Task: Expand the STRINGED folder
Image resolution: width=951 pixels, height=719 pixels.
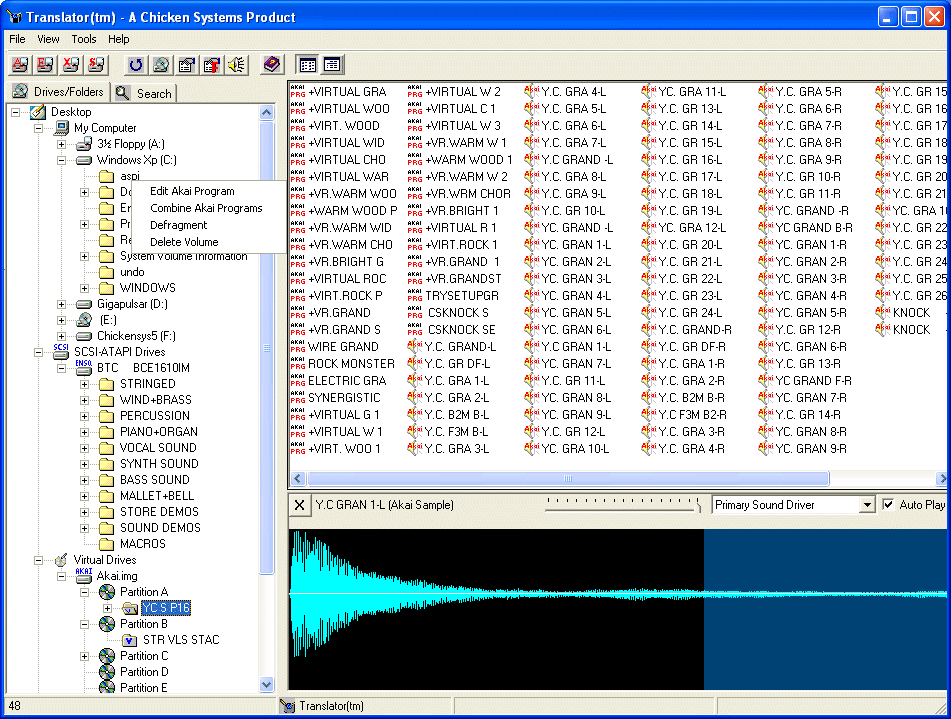Action: coord(84,384)
